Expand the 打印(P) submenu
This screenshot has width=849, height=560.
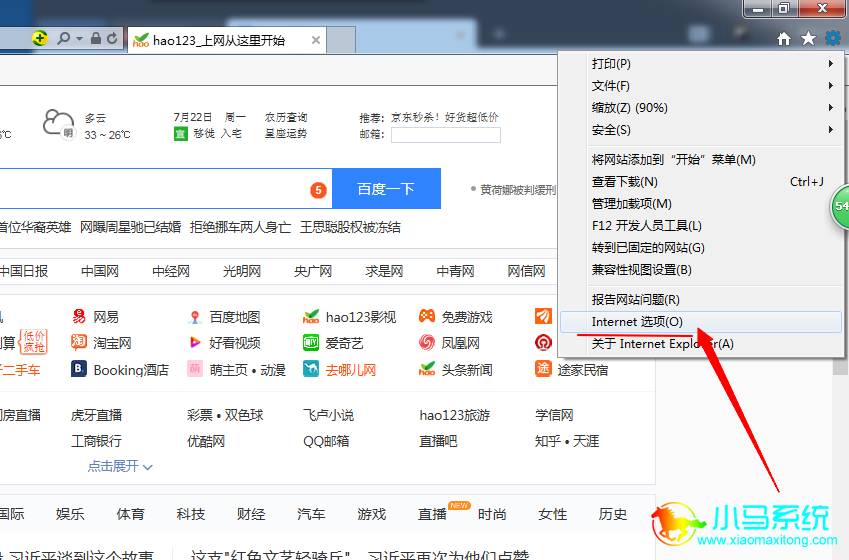(x=831, y=64)
